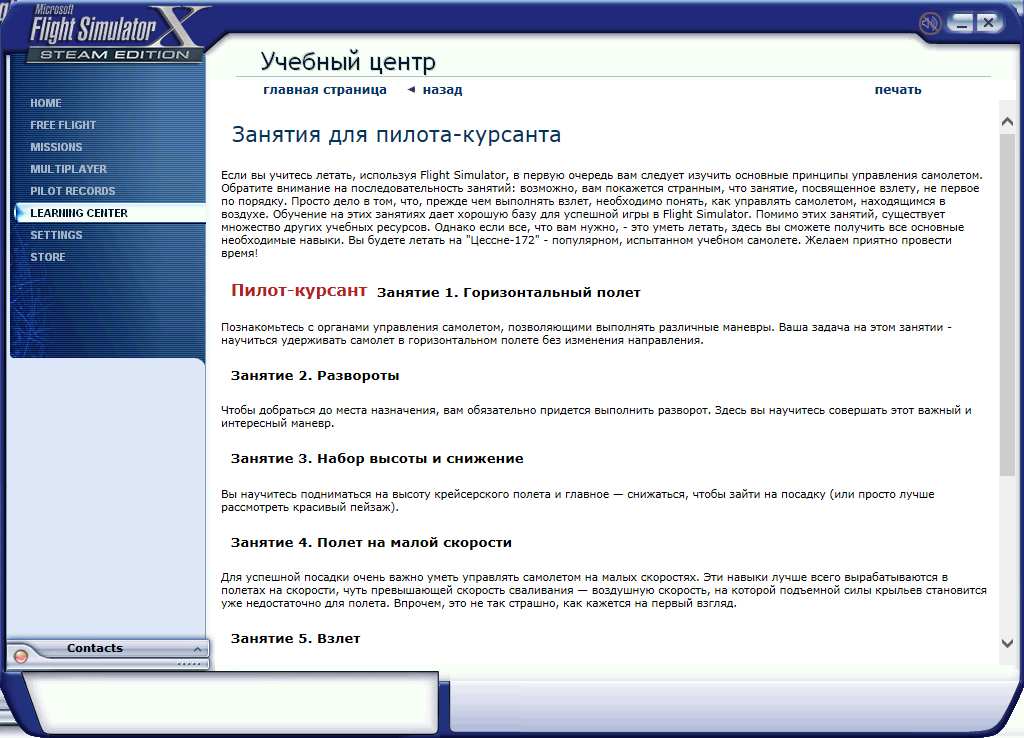The width and height of the screenshot is (1024, 738).
Task: Click the red Contacts status indicator
Action: 21,656
